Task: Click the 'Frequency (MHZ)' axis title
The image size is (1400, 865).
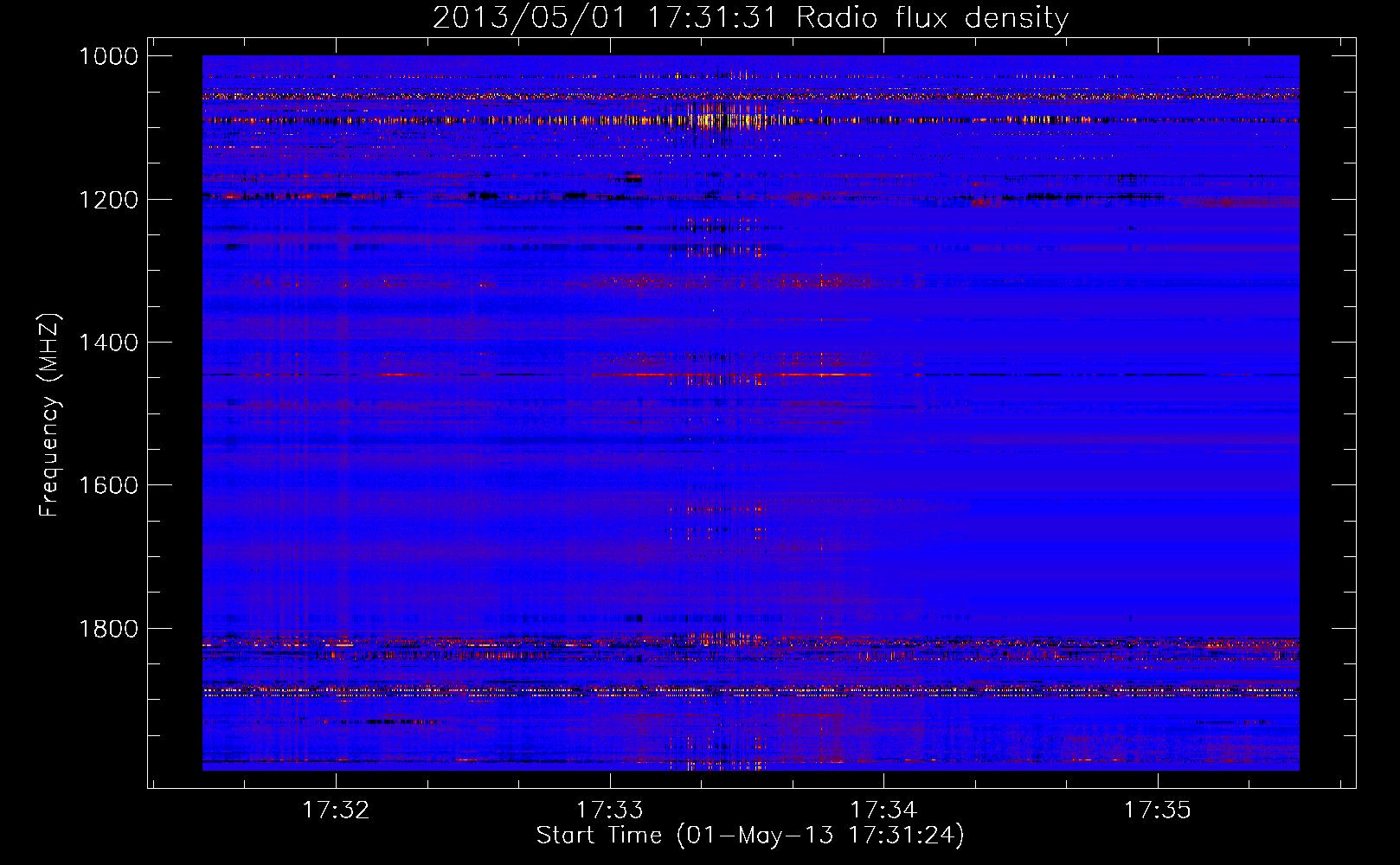Action: tap(50, 415)
